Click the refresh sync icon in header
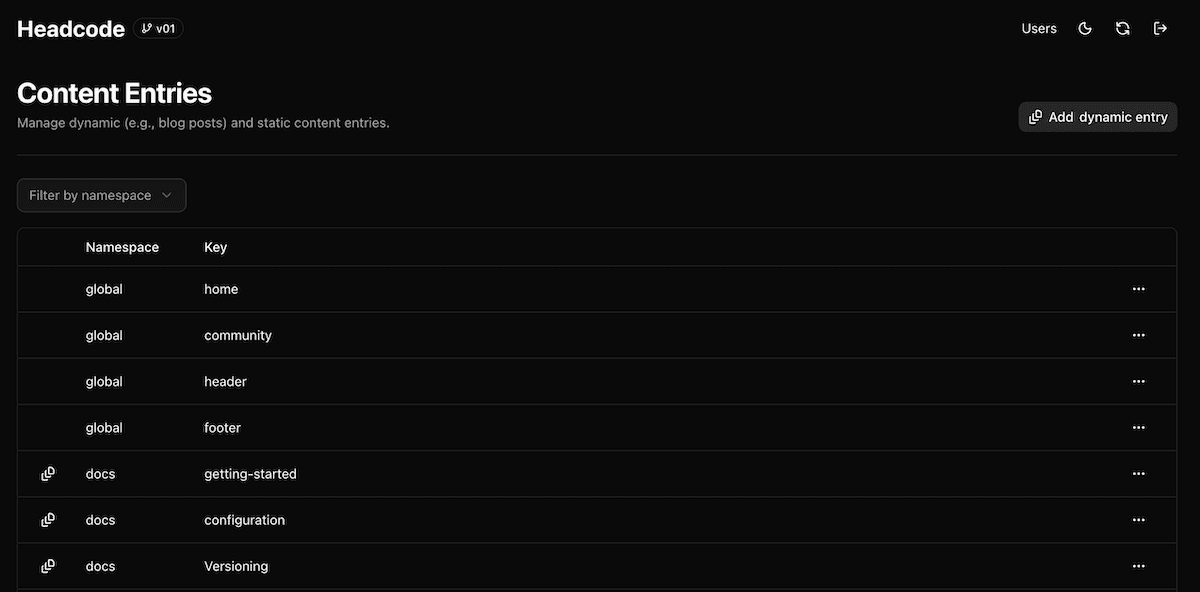The height and width of the screenshot is (592, 1200). tap(1123, 29)
